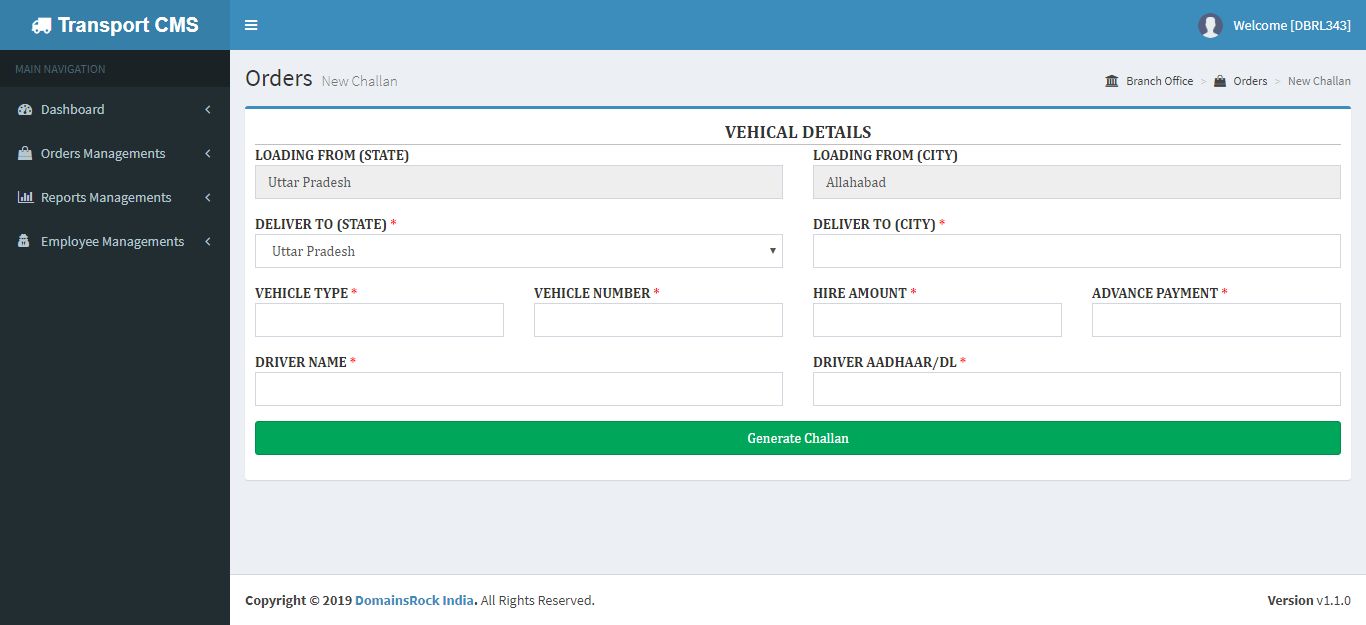
Task: Click the disabled Loading From (City) field
Action: pos(1077,182)
